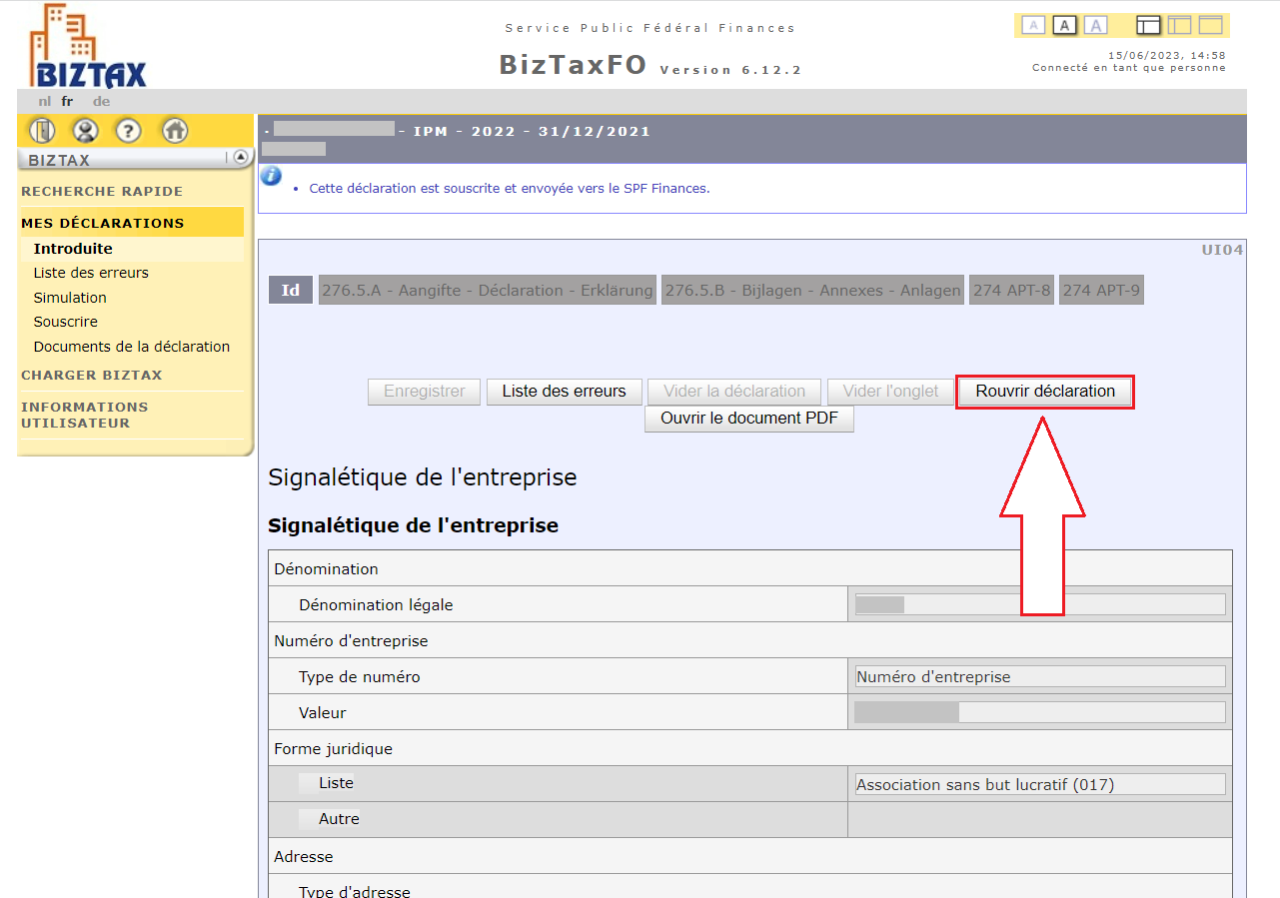Open the 276.5.B Bijlagen tab
This screenshot has width=1280, height=898.
[x=813, y=290]
